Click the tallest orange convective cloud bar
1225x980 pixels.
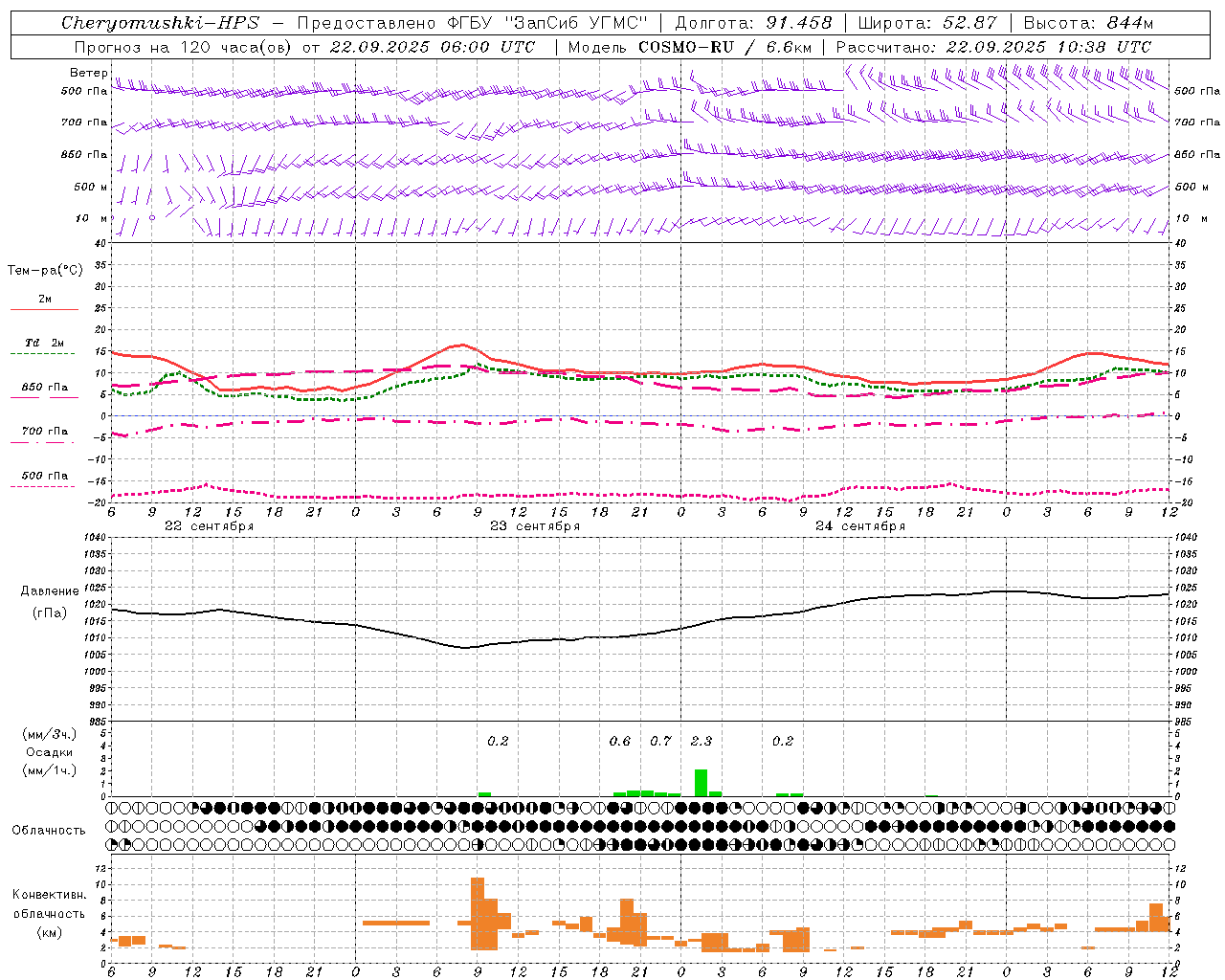click(477, 913)
